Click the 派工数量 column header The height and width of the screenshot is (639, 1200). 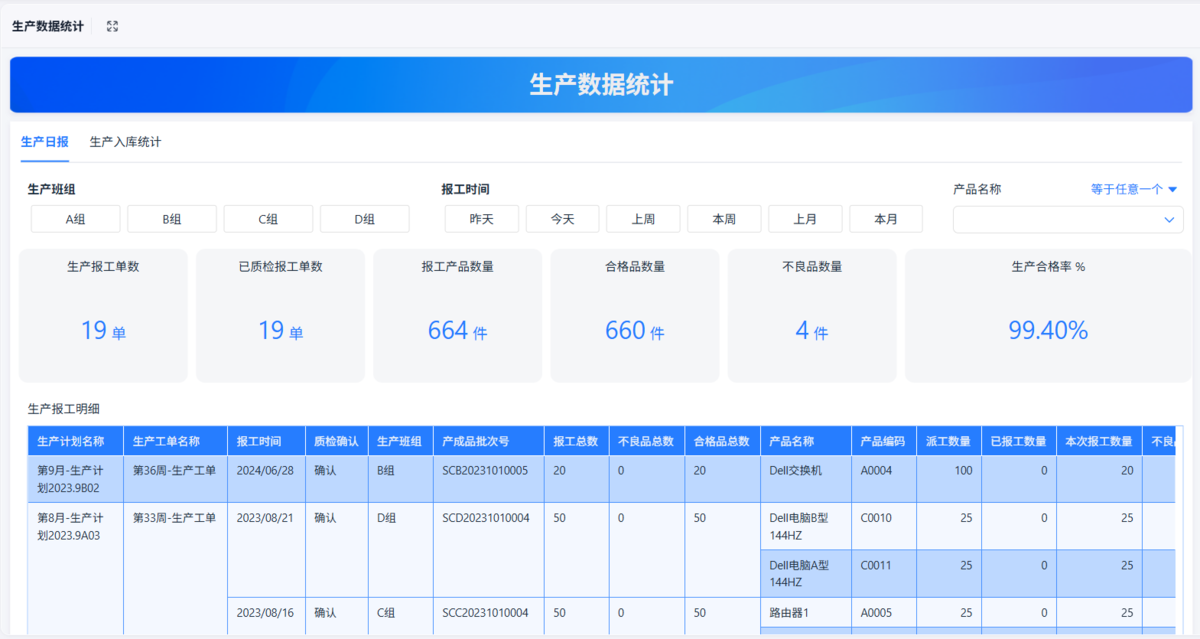click(x=949, y=441)
